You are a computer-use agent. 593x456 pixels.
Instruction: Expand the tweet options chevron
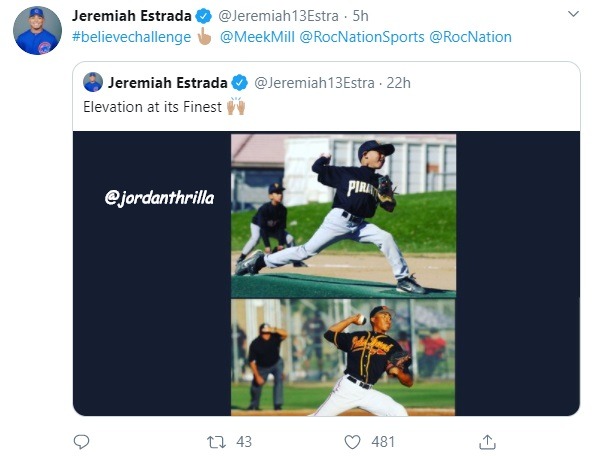(573, 14)
